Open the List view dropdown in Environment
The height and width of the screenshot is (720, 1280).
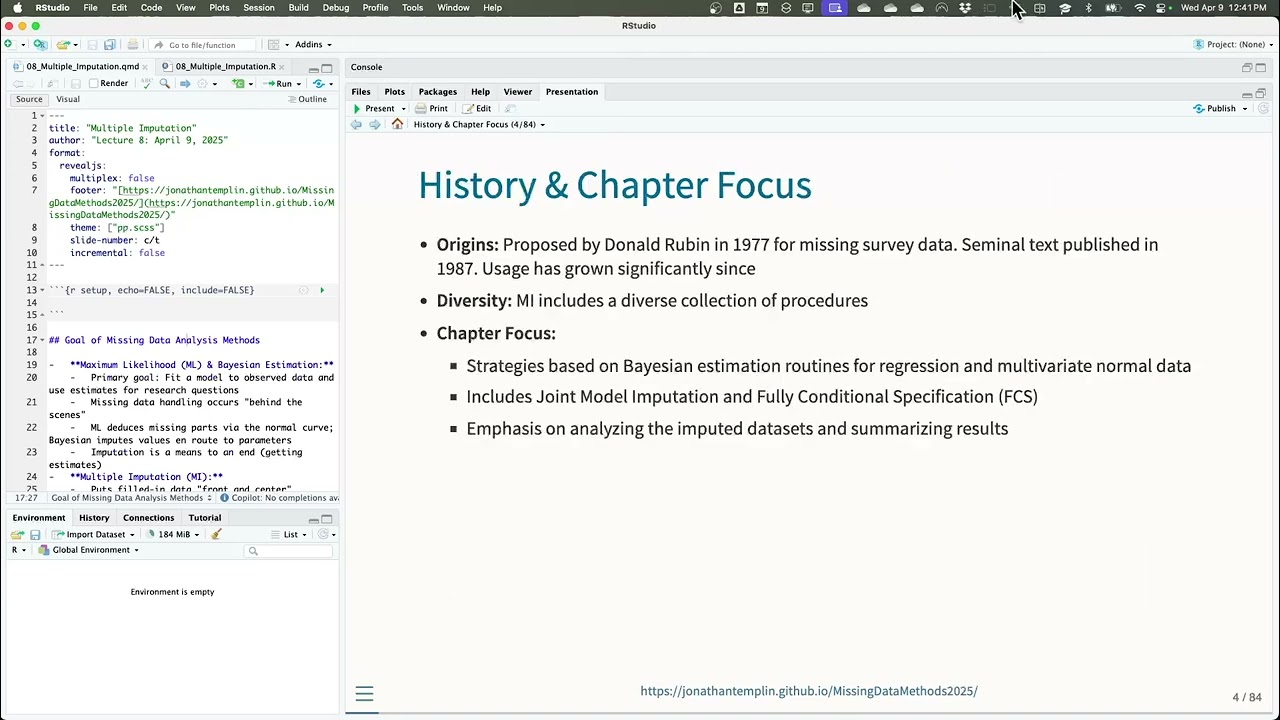(x=288, y=535)
